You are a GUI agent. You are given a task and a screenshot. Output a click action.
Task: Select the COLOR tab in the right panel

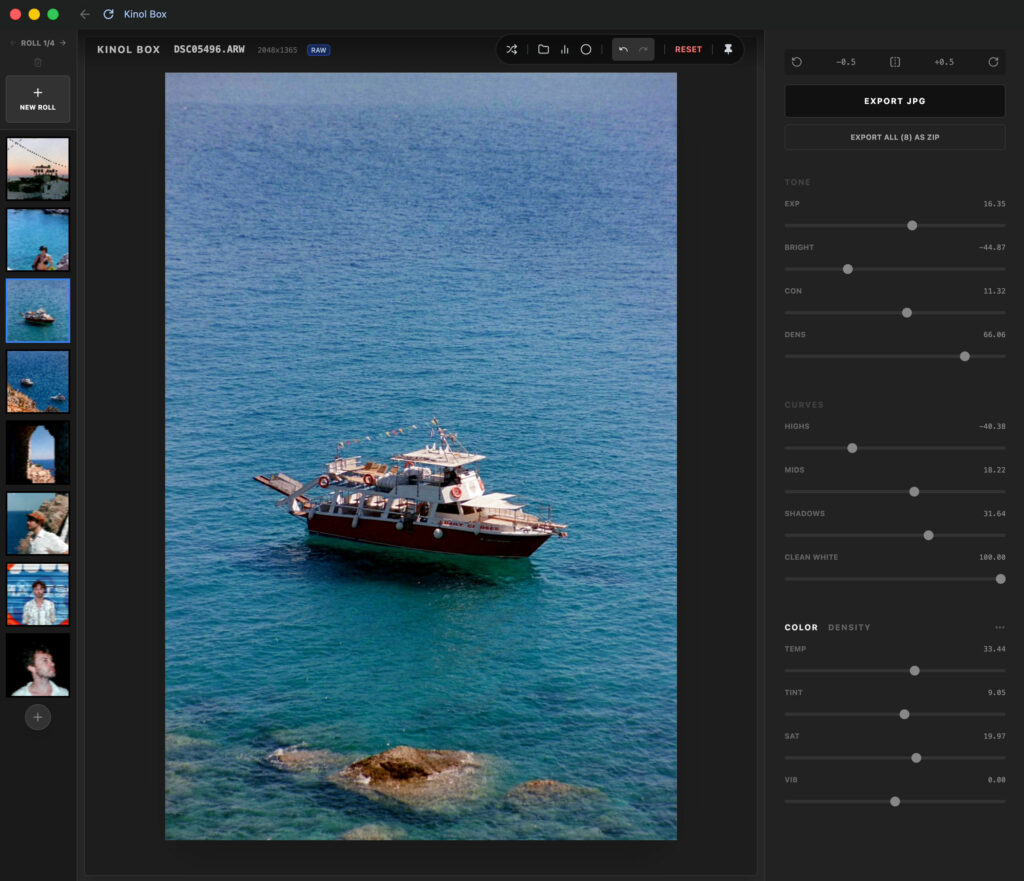(802, 627)
